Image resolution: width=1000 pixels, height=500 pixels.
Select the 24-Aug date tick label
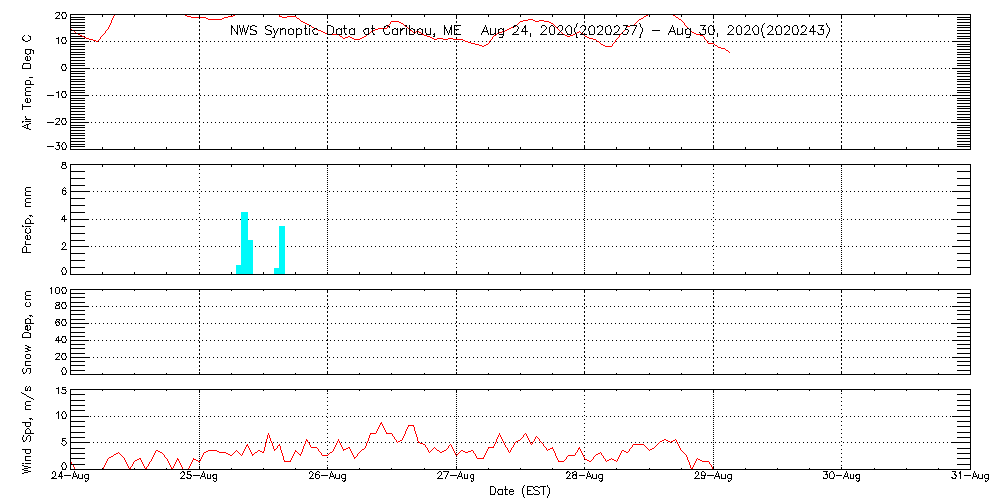pos(71,478)
